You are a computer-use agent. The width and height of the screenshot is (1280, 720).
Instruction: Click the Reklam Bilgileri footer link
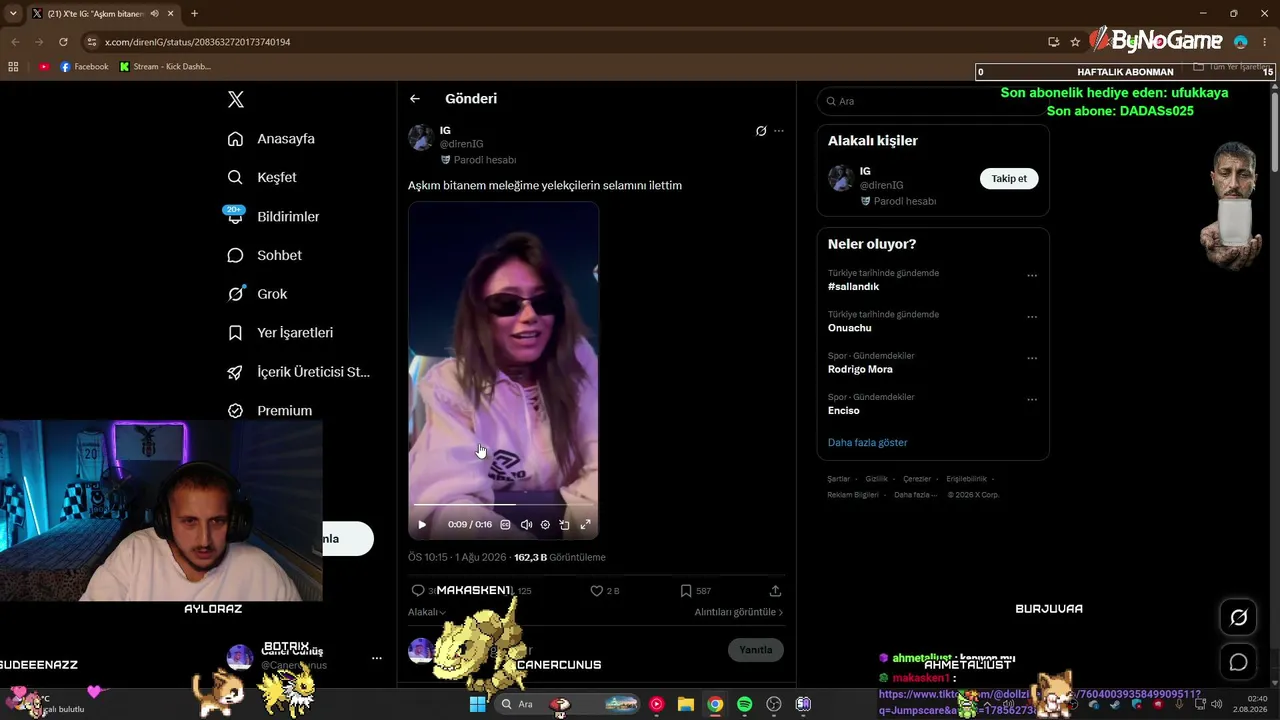(x=853, y=495)
